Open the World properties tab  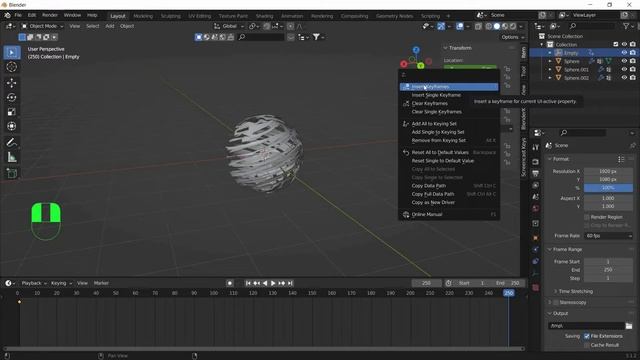tap(536, 209)
